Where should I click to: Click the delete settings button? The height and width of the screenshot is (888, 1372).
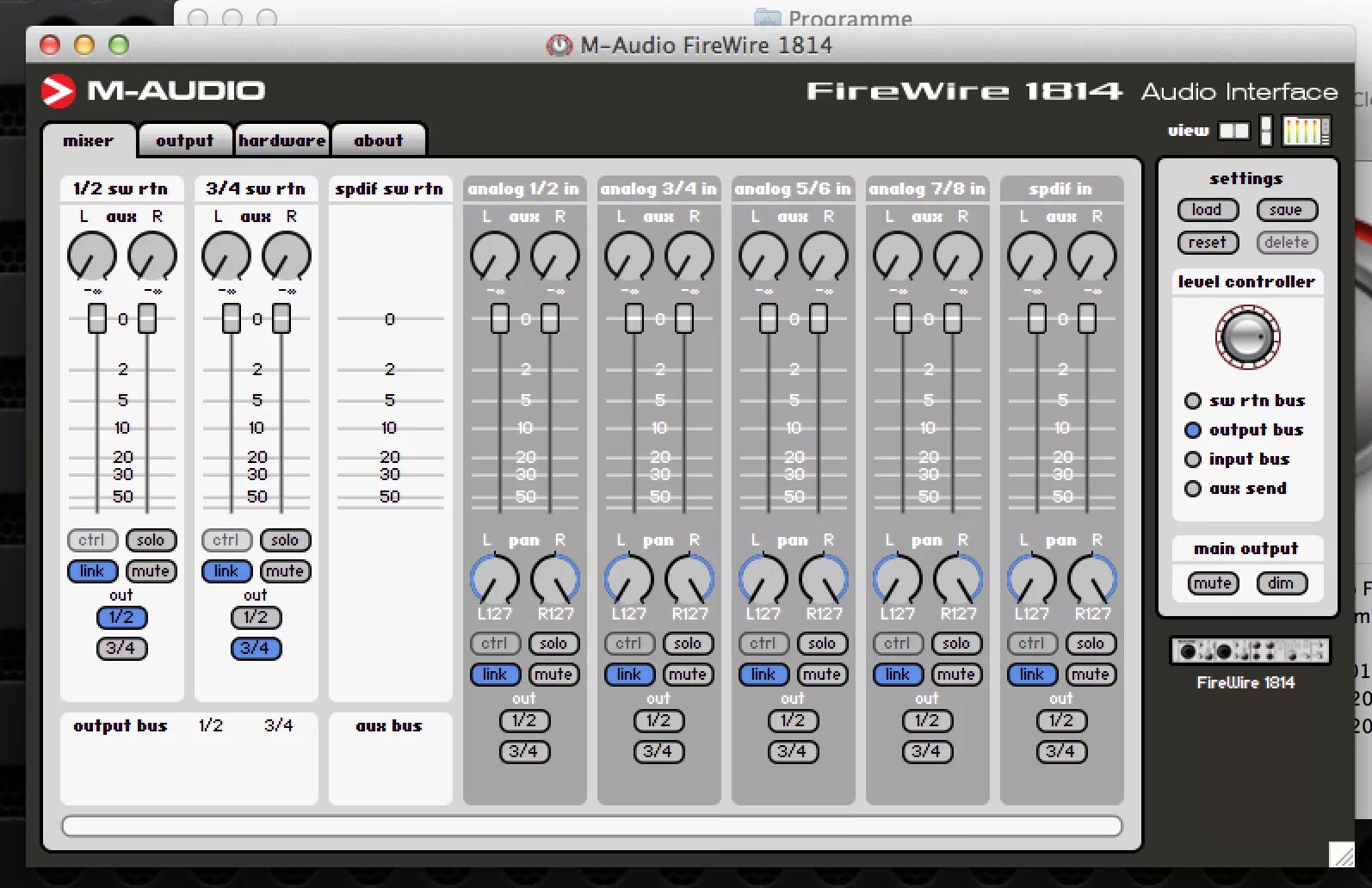[x=1286, y=243]
